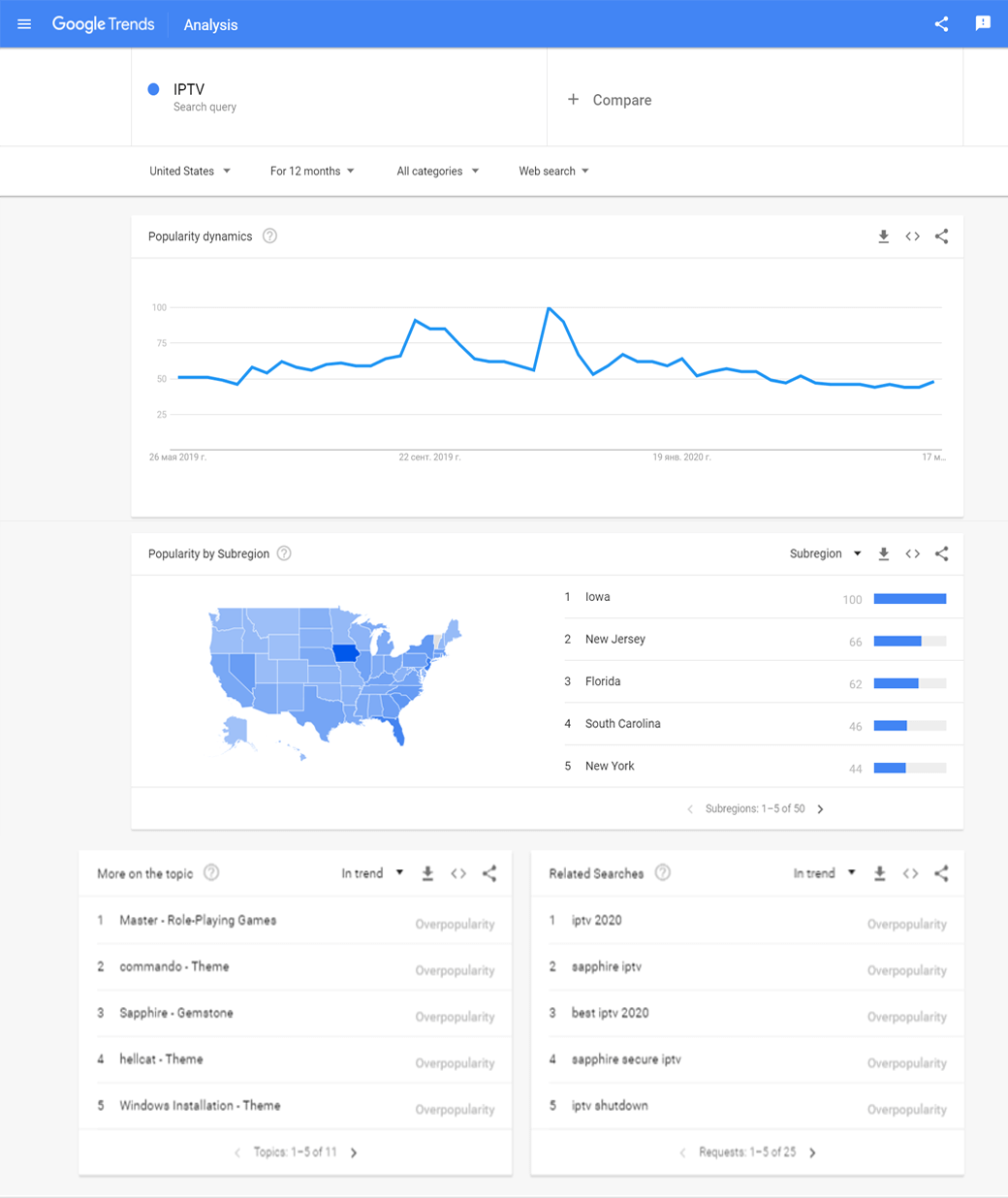
Task: Expand the United States region dropdown
Action: 190,171
